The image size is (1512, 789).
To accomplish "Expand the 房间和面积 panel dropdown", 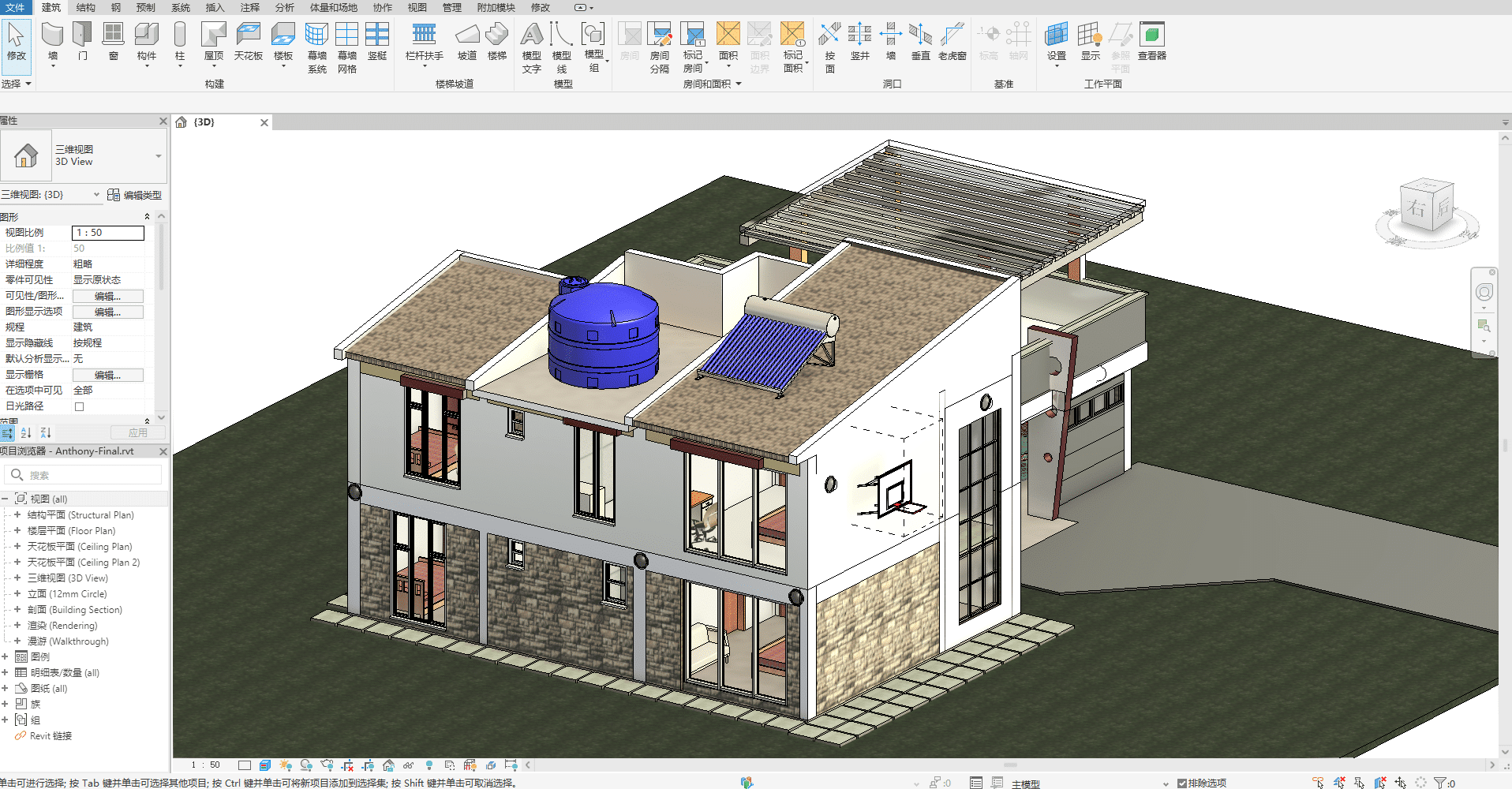I will click(739, 84).
